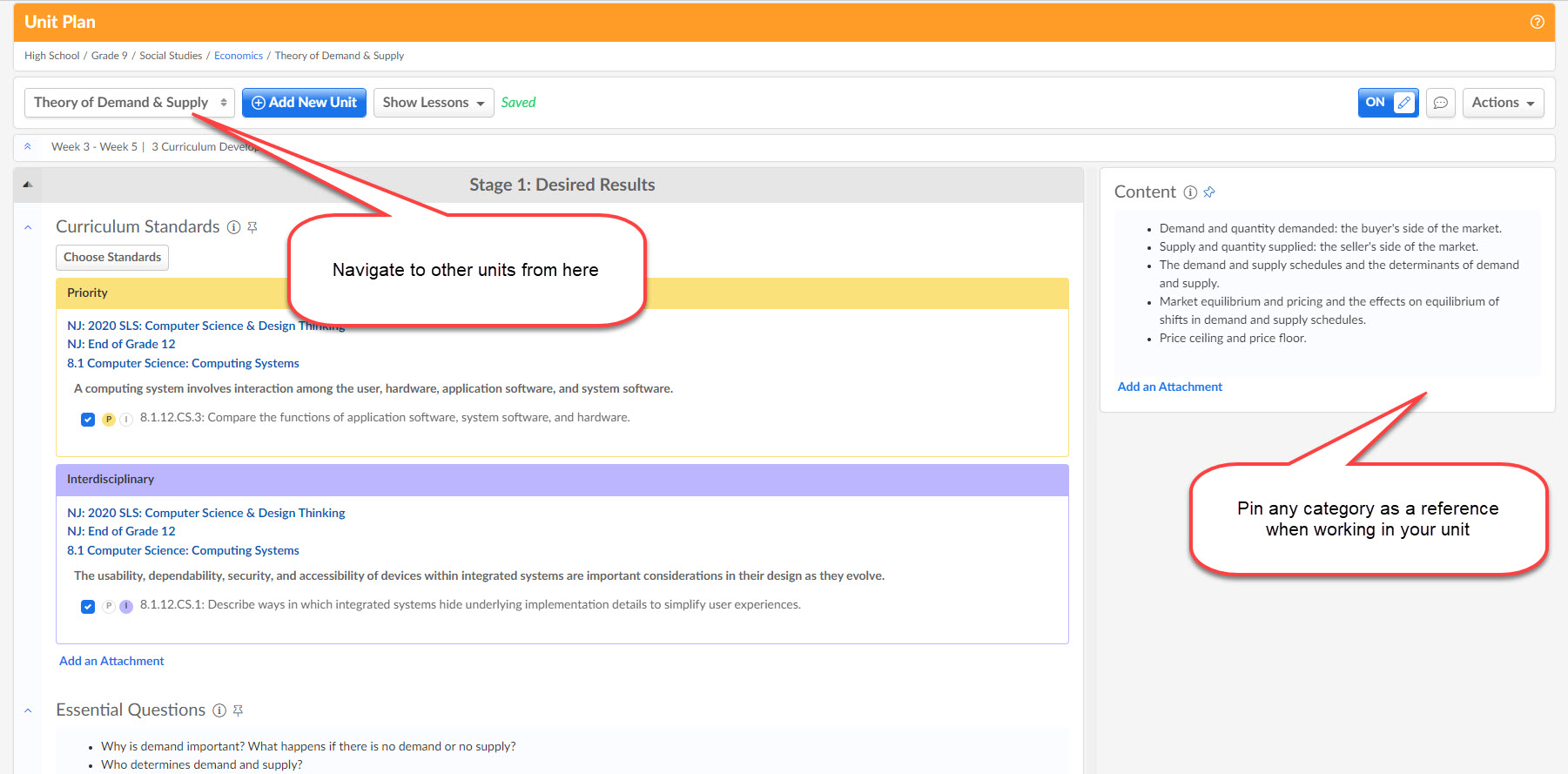Click the 8.1.12.CS.3 standard description text

tap(385, 418)
